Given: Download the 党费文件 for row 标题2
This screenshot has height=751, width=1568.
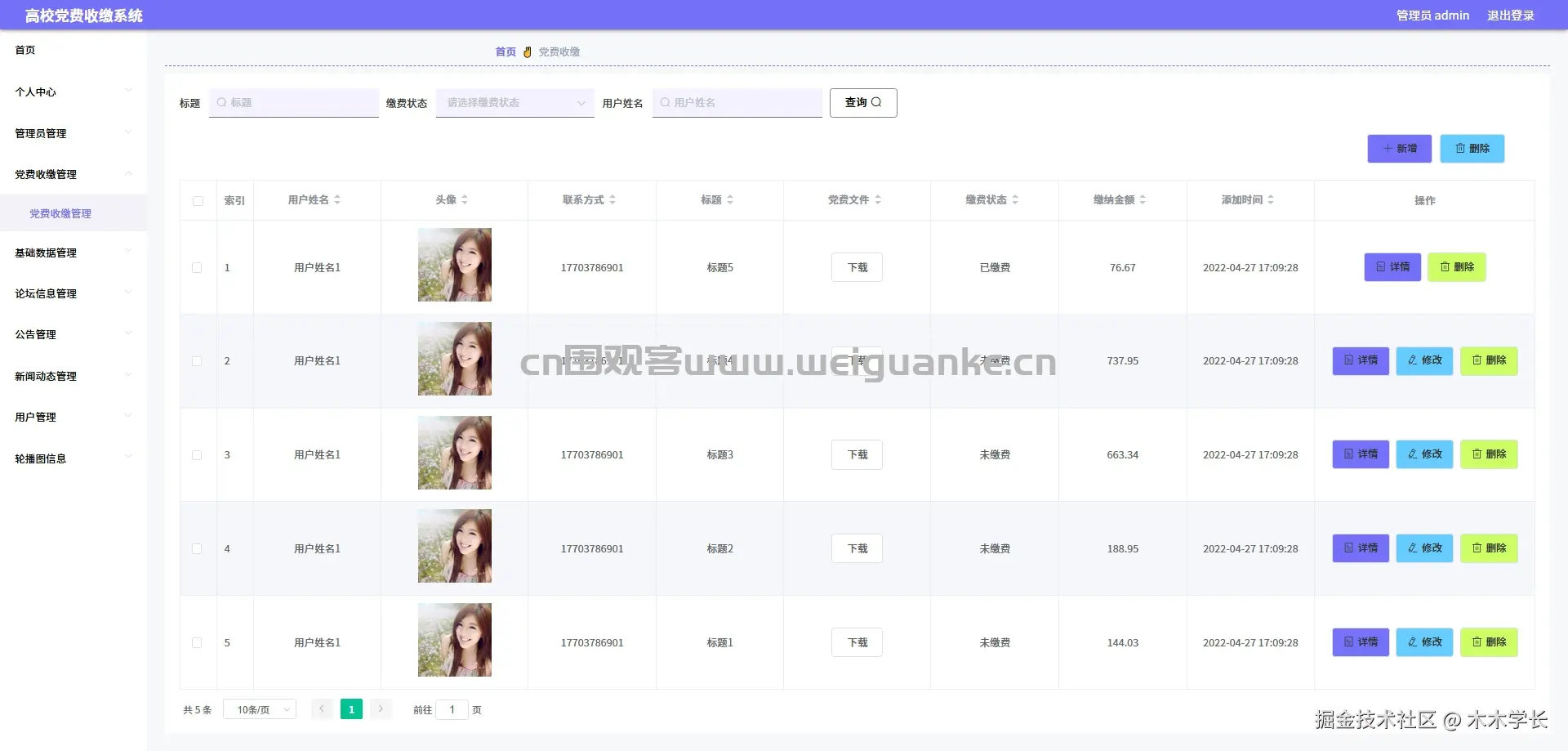Looking at the screenshot, I should pos(857,548).
